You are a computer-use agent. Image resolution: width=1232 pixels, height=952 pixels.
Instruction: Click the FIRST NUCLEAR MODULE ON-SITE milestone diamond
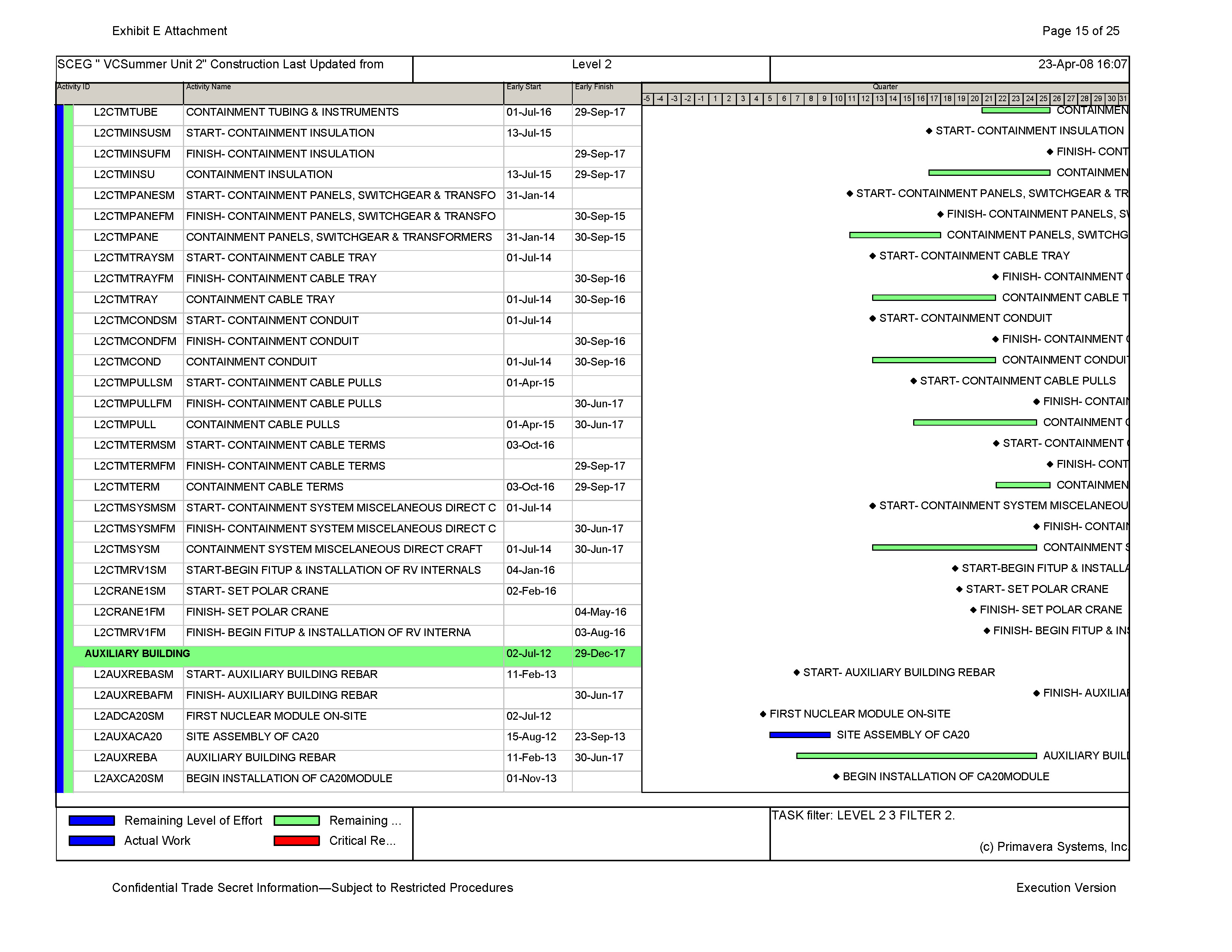763,715
